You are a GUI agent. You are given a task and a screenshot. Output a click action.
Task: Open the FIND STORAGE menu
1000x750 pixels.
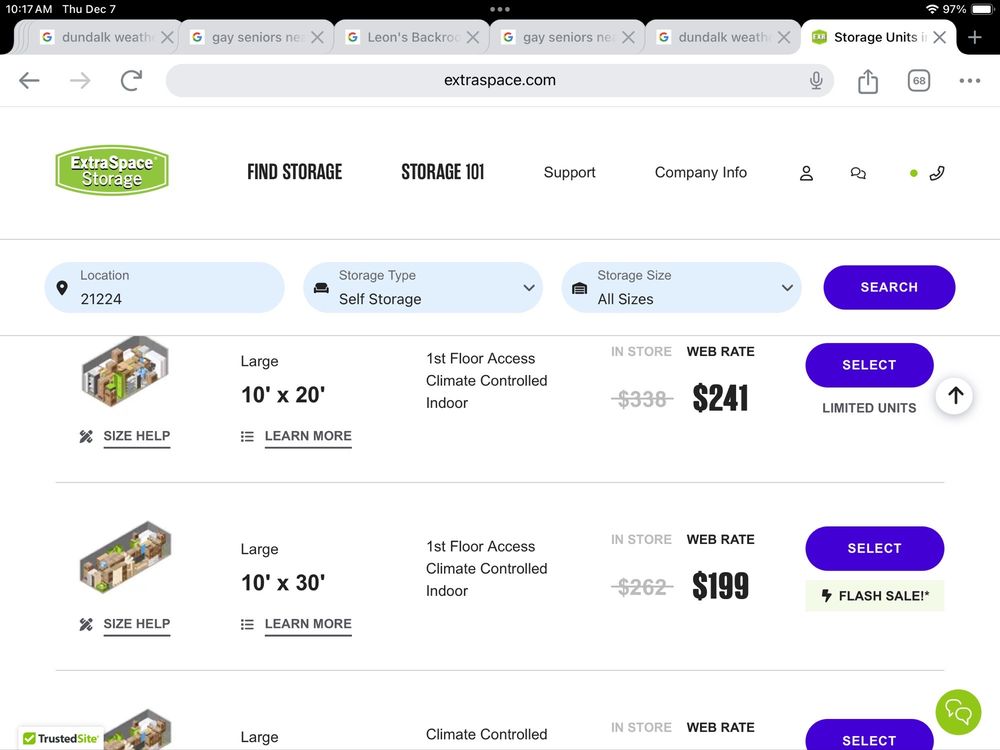pos(294,172)
